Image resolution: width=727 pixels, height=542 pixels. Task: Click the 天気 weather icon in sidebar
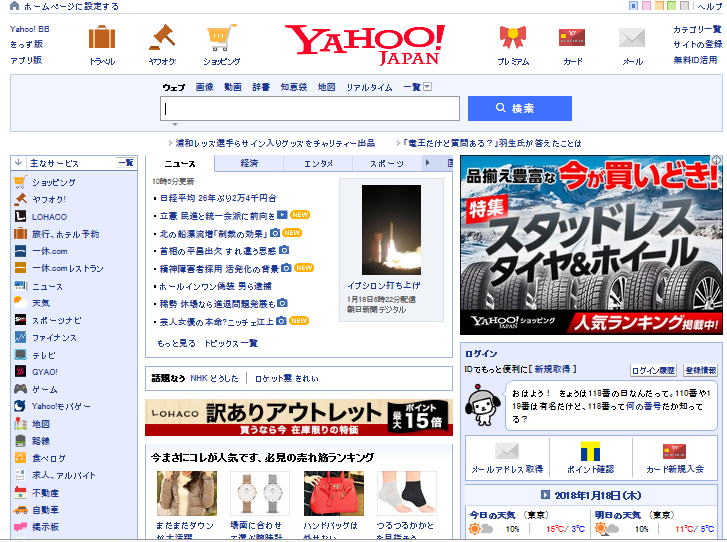click(20, 302)
